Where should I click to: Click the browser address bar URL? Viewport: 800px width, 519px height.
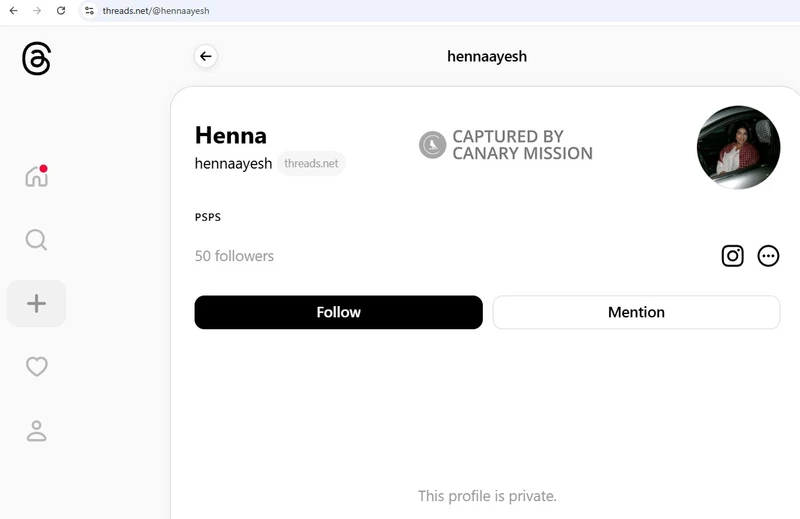pos(156,11)
